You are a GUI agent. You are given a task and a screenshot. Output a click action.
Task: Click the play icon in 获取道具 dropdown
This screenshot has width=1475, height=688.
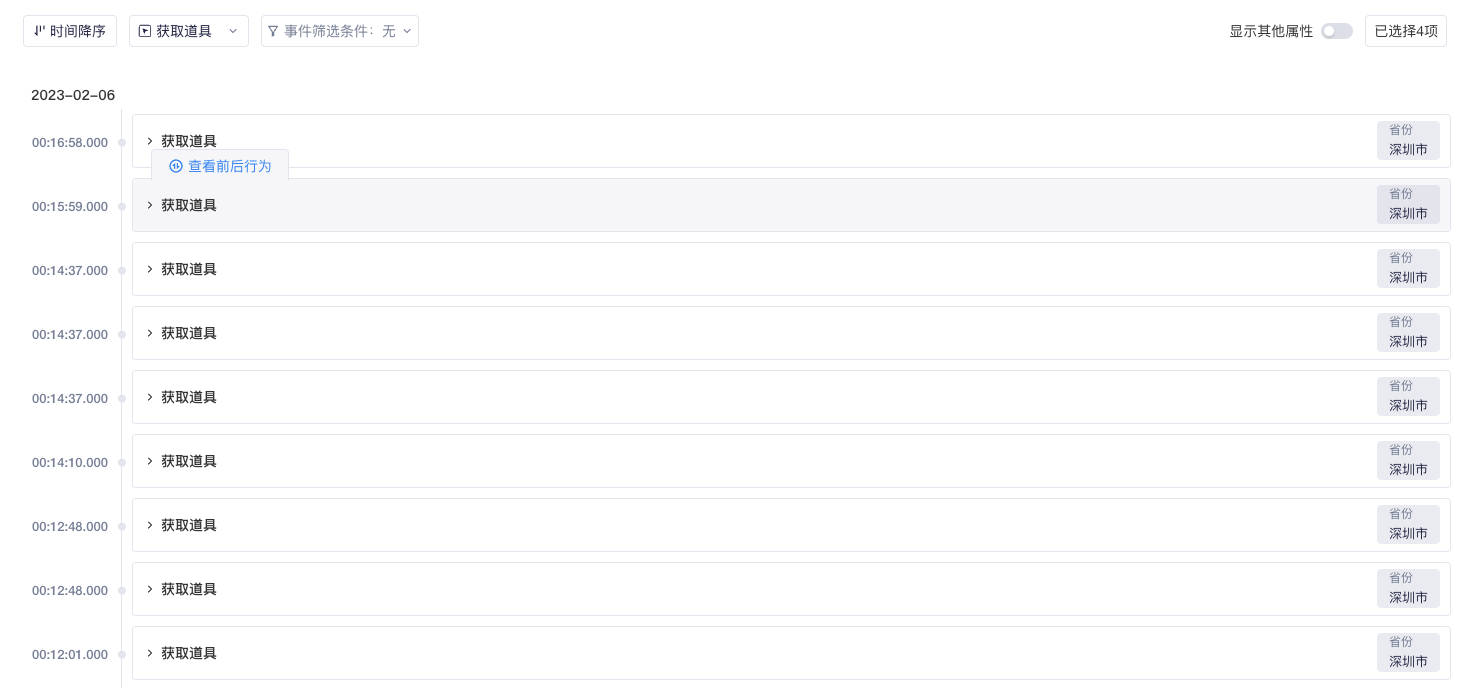[x=145, y=31]
